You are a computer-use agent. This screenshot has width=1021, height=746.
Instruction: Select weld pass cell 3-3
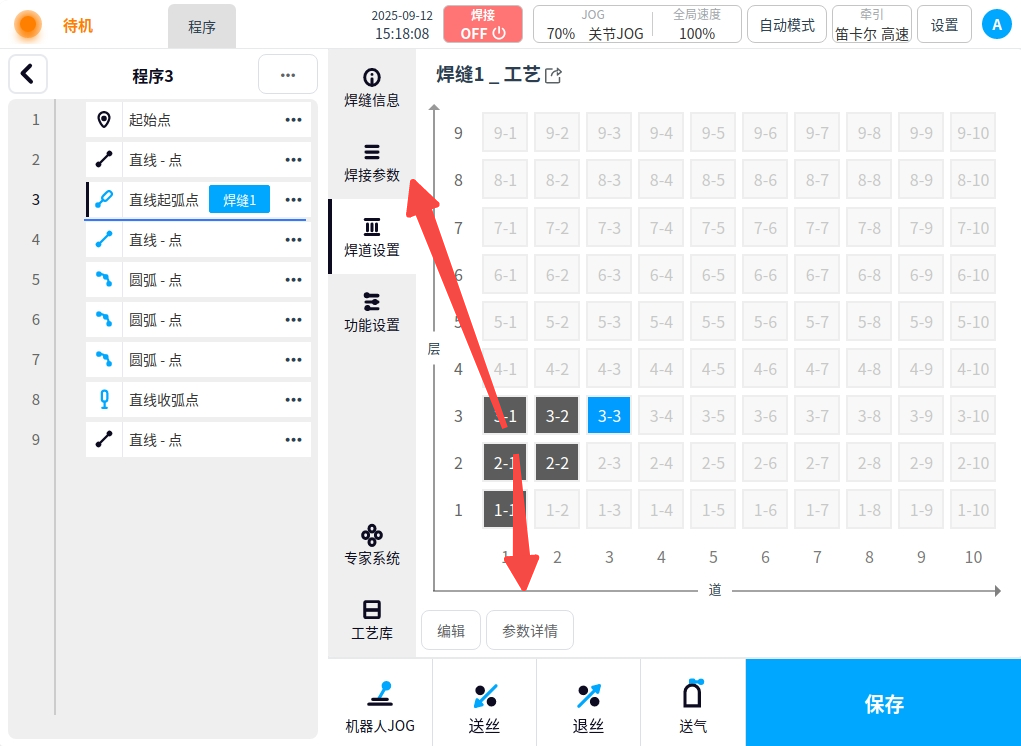click(x=609, y=416)
